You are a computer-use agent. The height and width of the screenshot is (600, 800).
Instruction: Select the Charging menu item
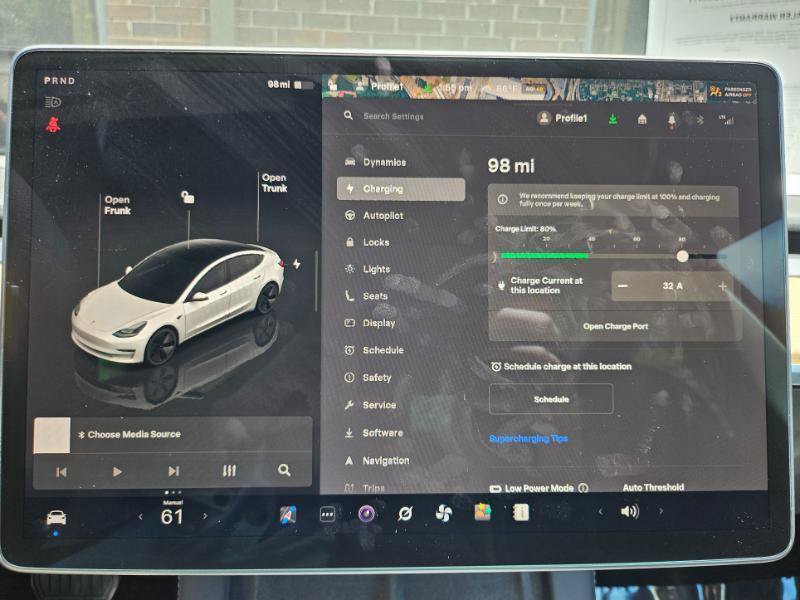tap(401, 189)
